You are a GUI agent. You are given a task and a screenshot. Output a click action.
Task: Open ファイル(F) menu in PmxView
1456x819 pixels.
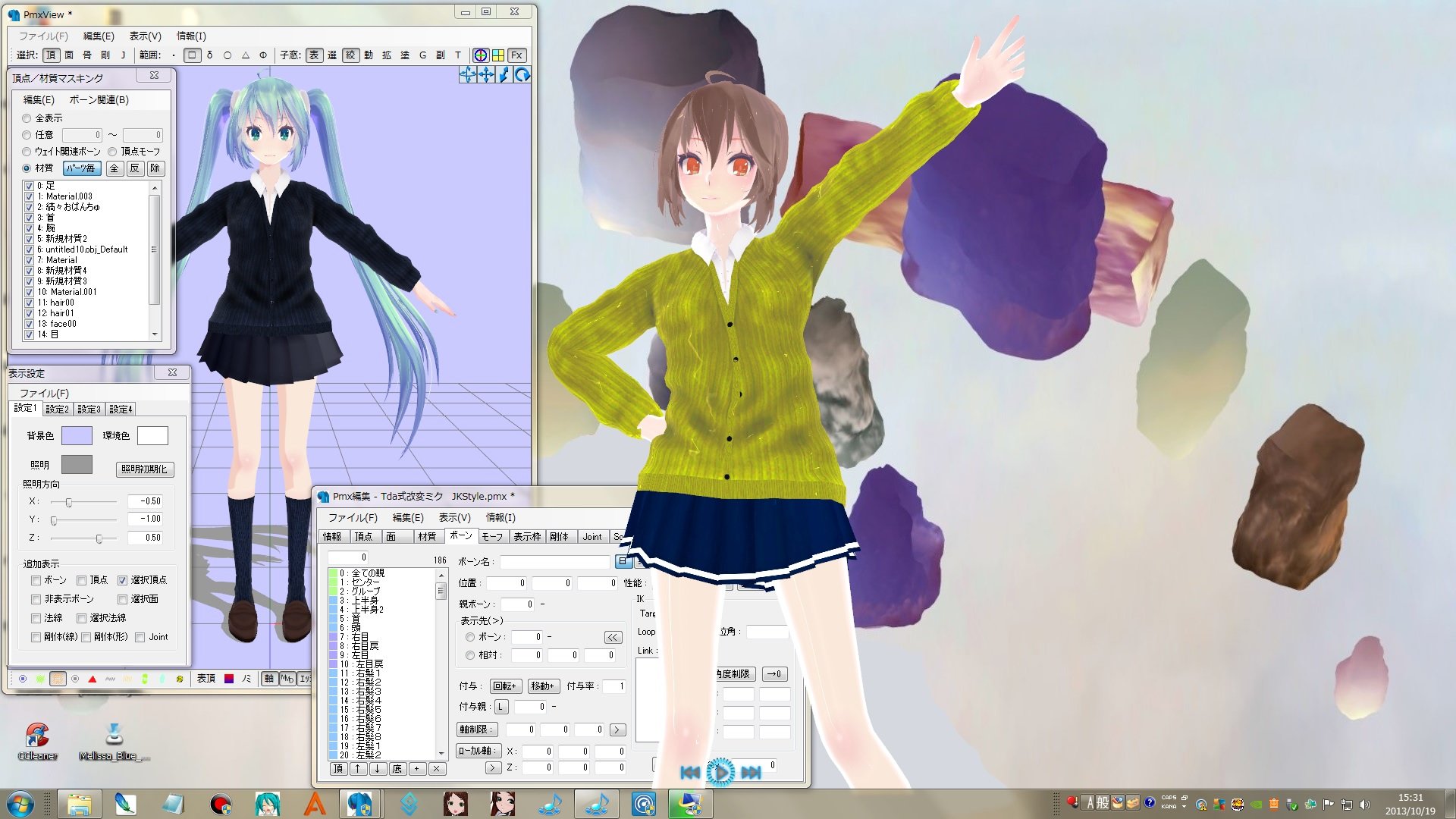coord(43,36)
